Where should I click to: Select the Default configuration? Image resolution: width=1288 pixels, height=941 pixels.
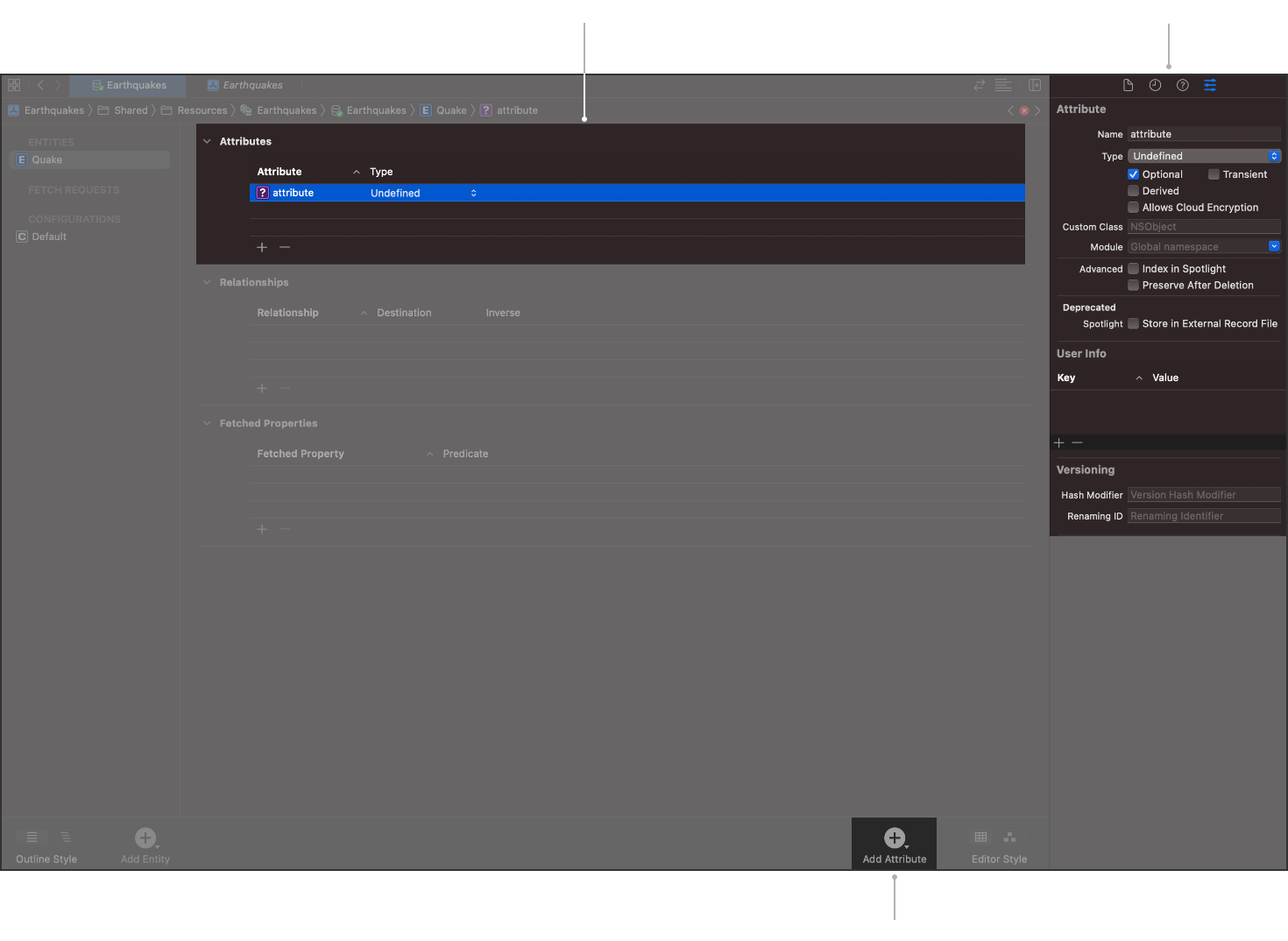tap(49, 237)
